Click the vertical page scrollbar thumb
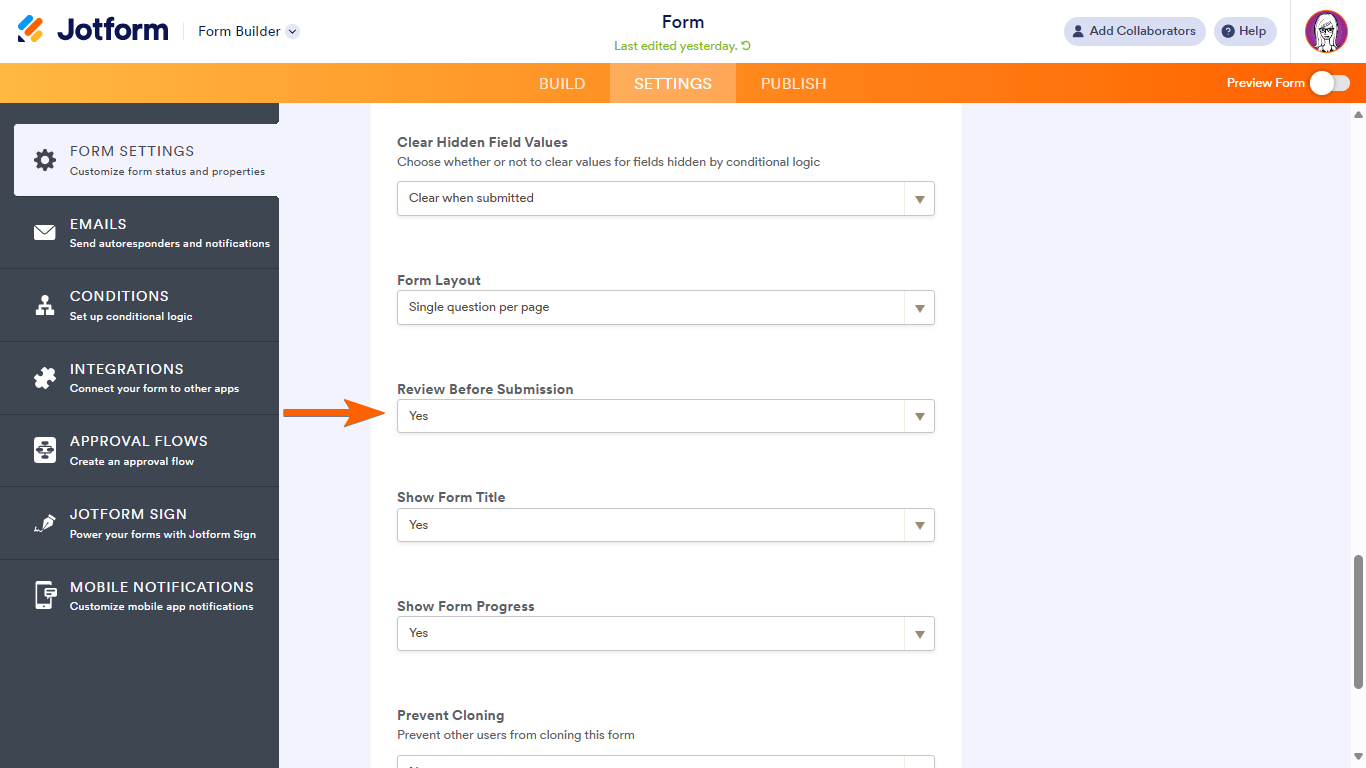Screen dimensions: 1366x768 1358,621
